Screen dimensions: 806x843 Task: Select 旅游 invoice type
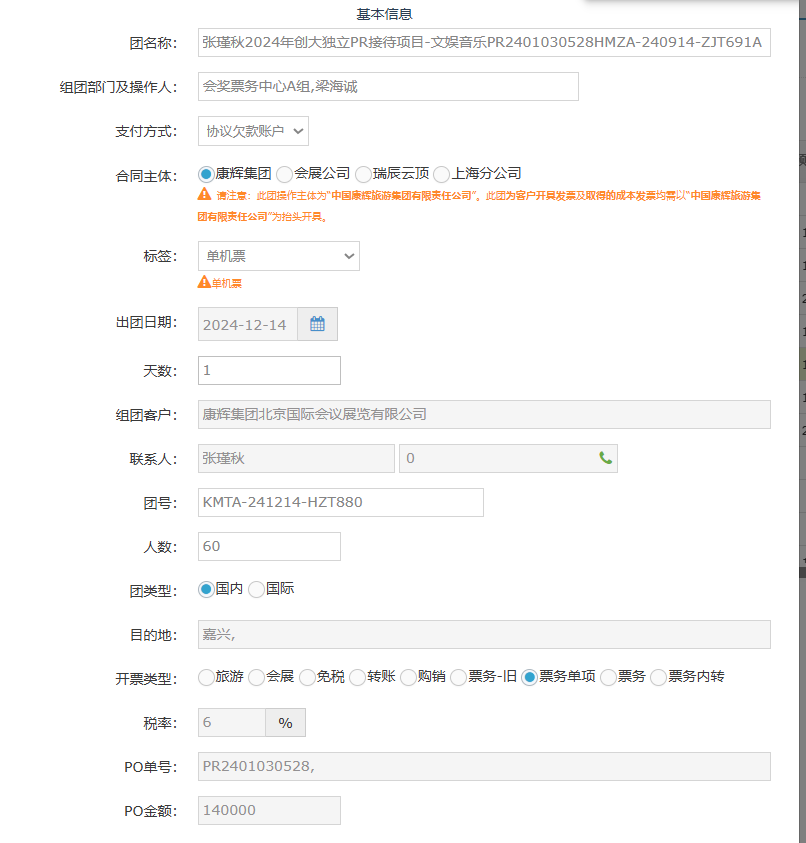point(207,678)
